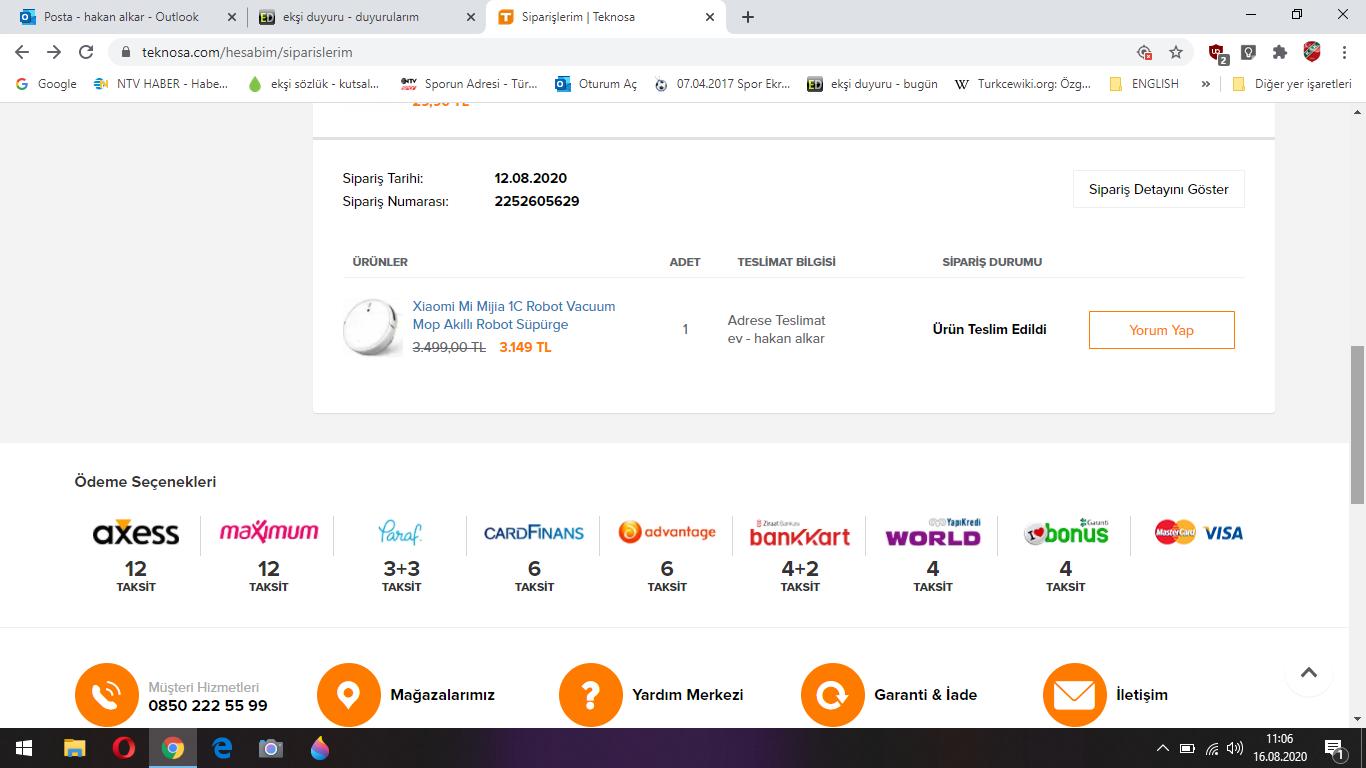Show hidden system tray icons
Image resolution: width=1366 pixels, height=768 pixels.
pyautogui.click(x=1162, y=748)
